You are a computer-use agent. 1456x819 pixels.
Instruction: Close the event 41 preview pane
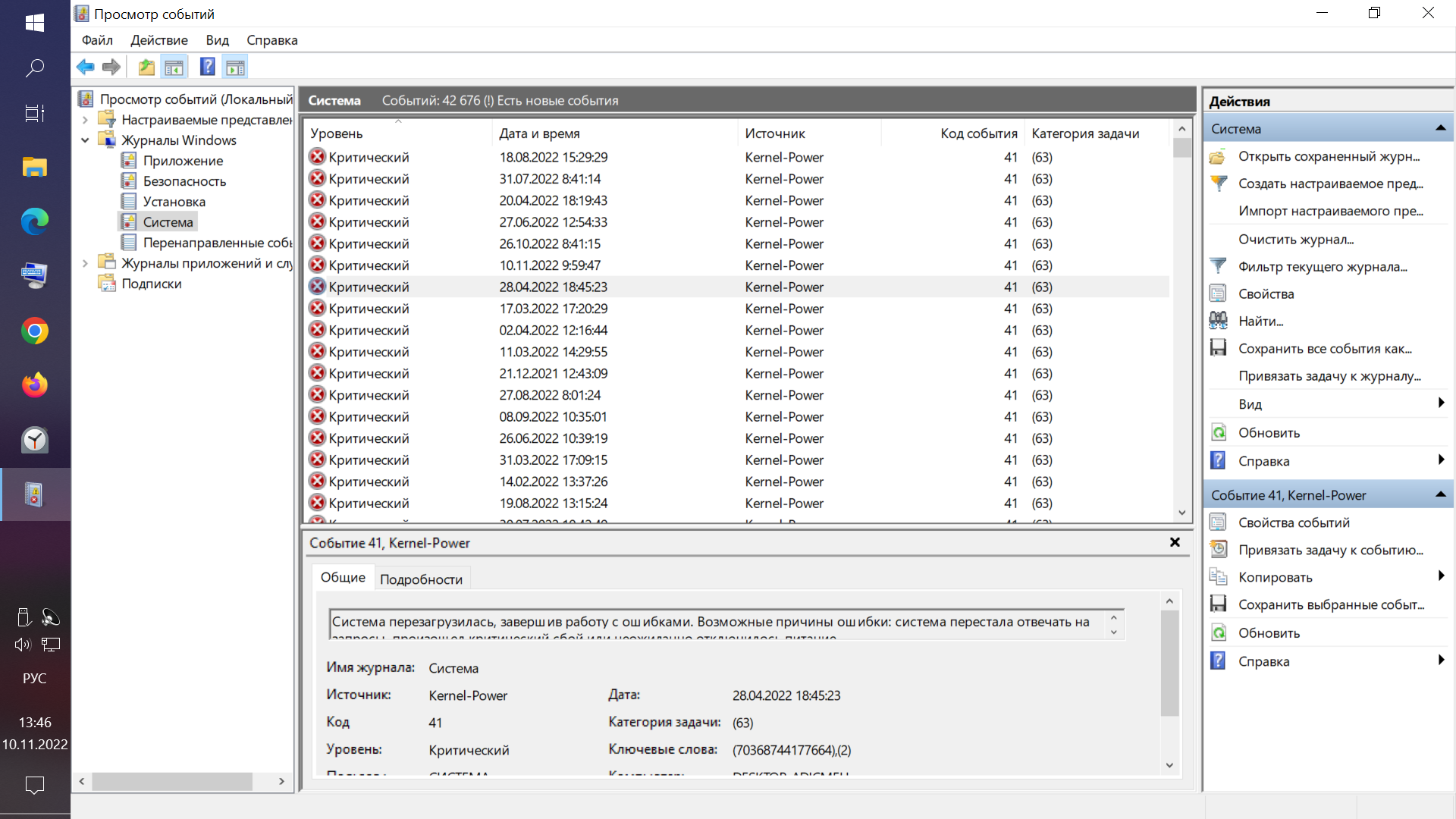pos(1175,542)
